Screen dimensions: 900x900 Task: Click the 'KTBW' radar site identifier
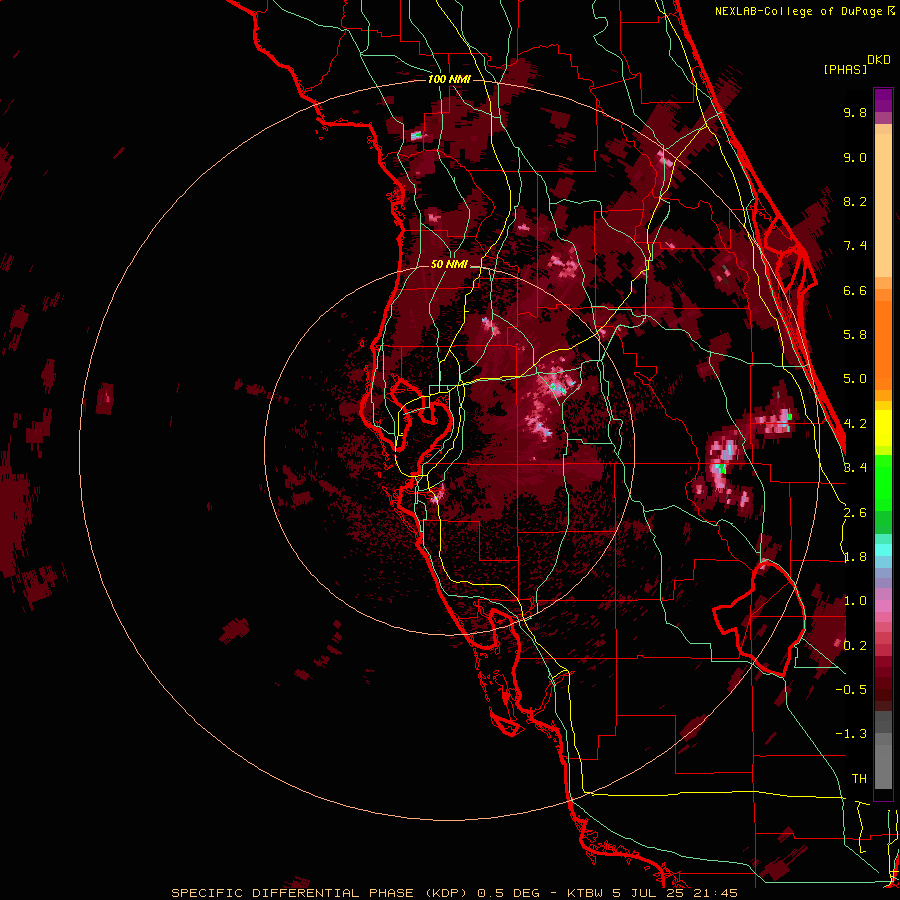[585, 893]
